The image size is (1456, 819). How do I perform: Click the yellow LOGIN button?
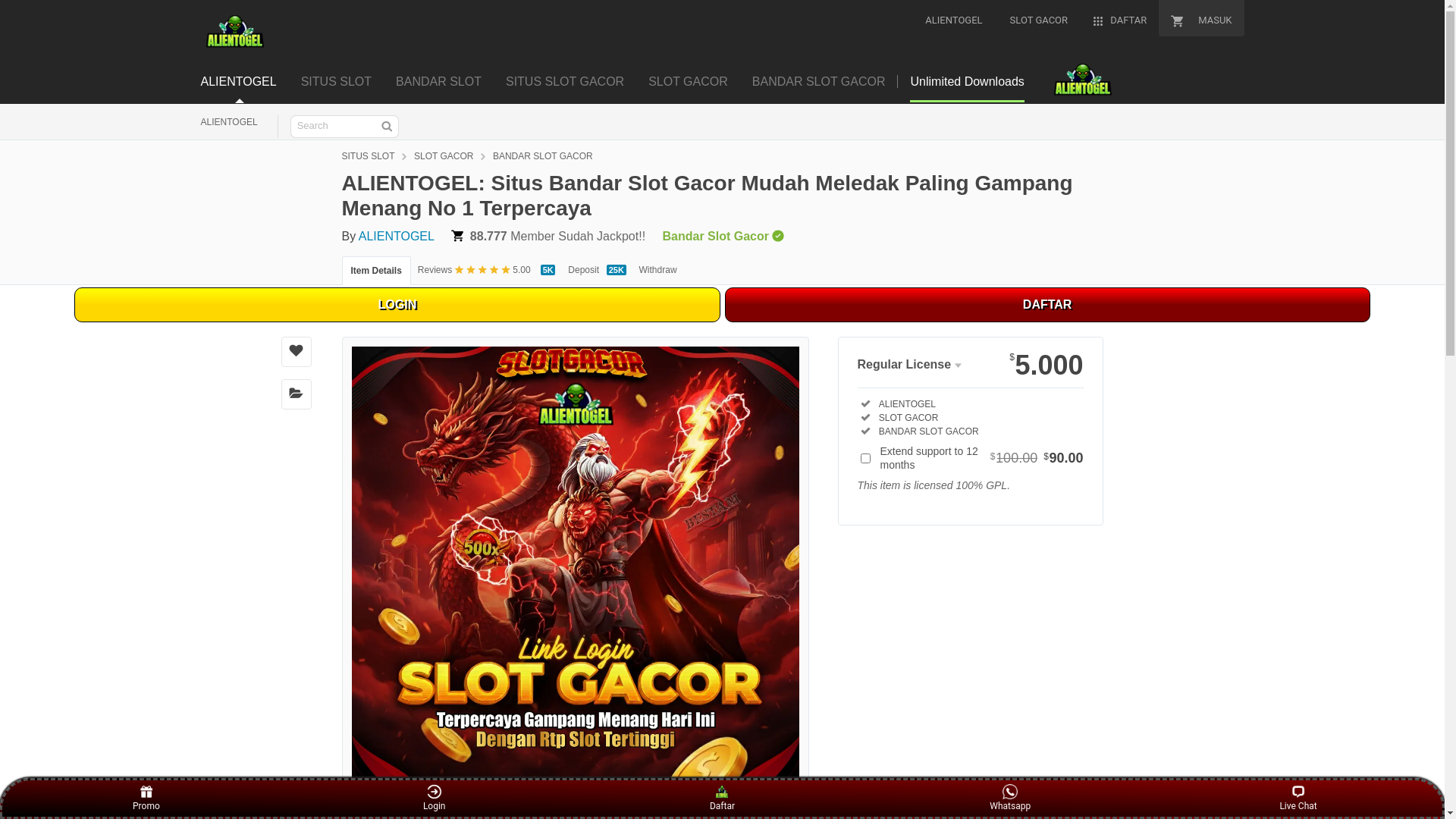coord(397,305)
